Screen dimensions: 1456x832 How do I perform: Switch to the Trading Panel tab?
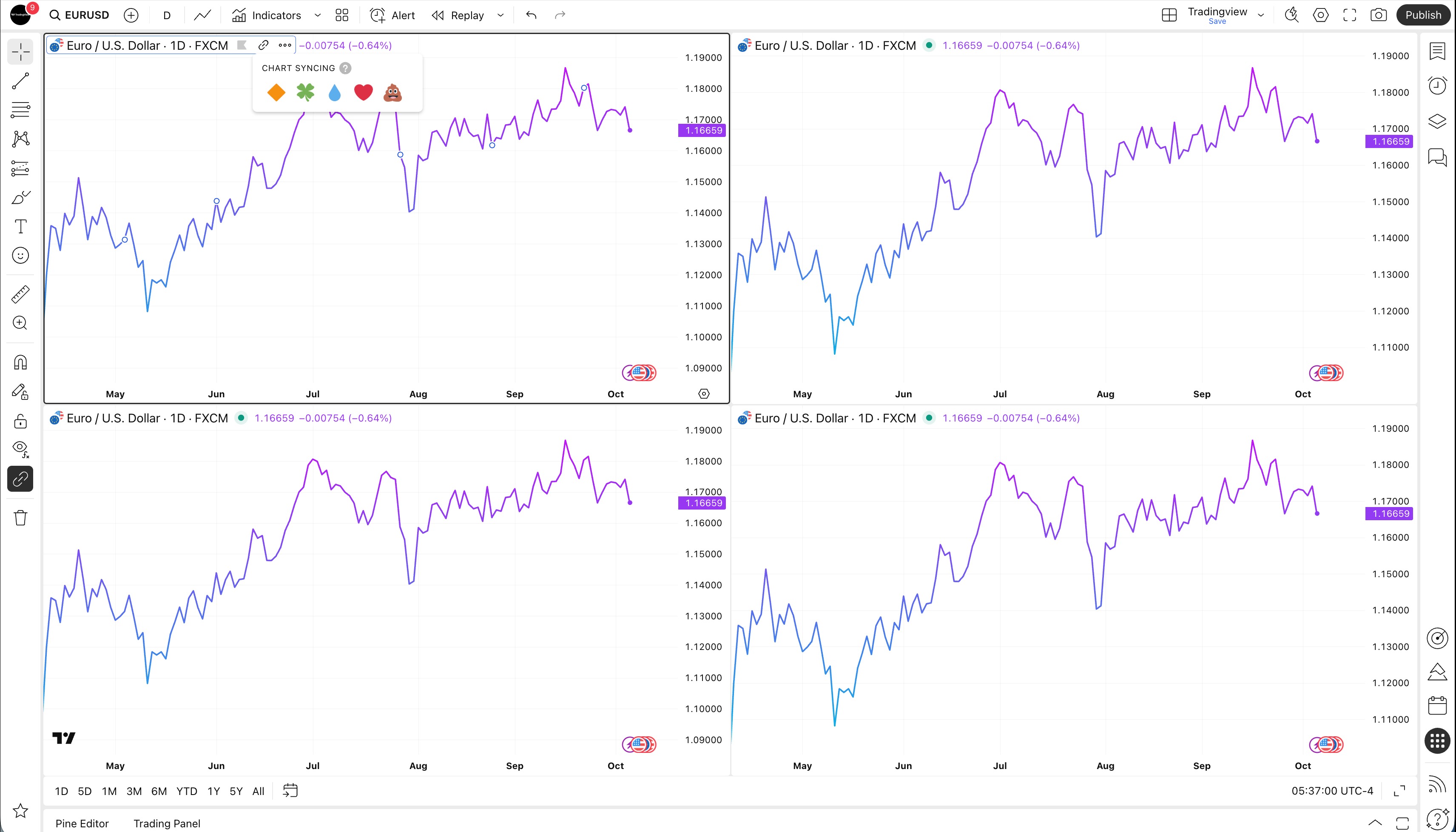[x=167, y=823]
